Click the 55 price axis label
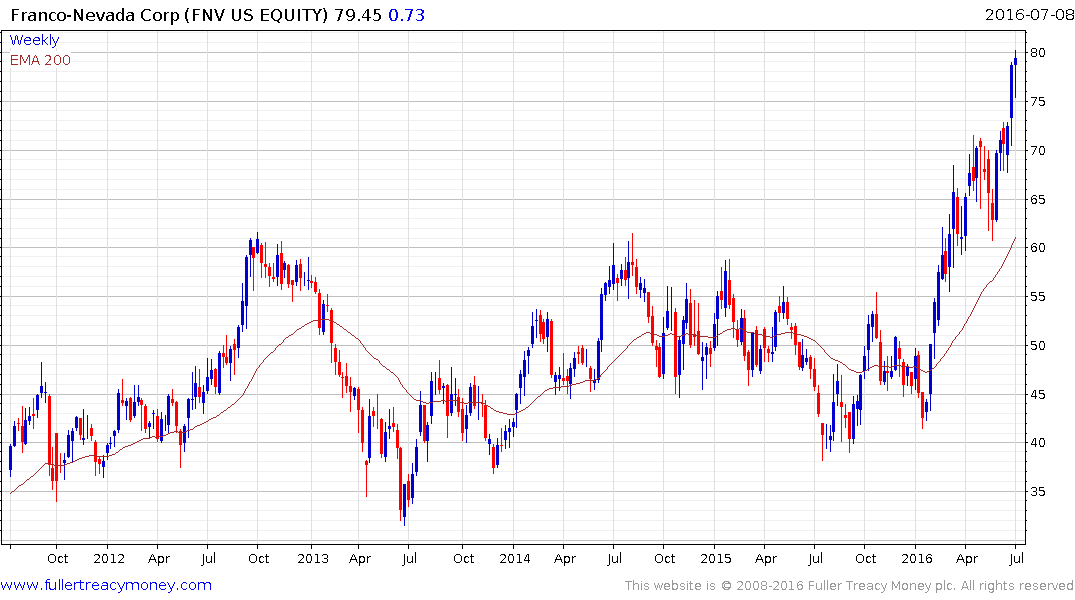Viewport: 1075px width, 600px height. pyautogui.click(x=1037, y=297)
